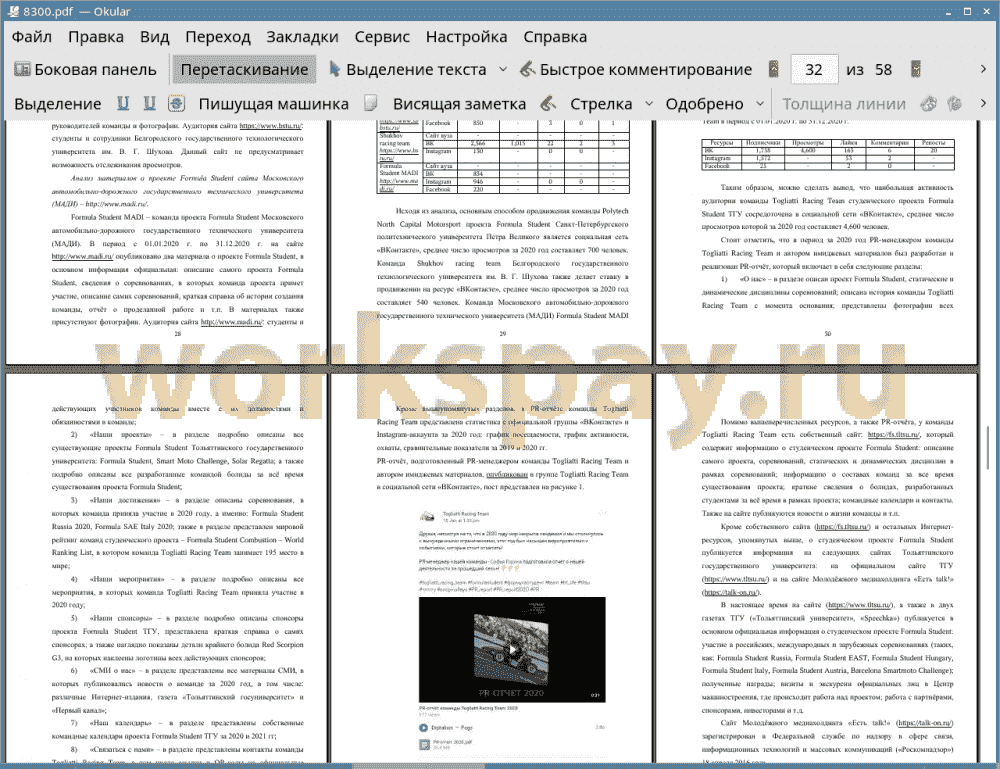Go to next page arrow icon
This screenshot has height=769, width=1000.
pos(916,69)
